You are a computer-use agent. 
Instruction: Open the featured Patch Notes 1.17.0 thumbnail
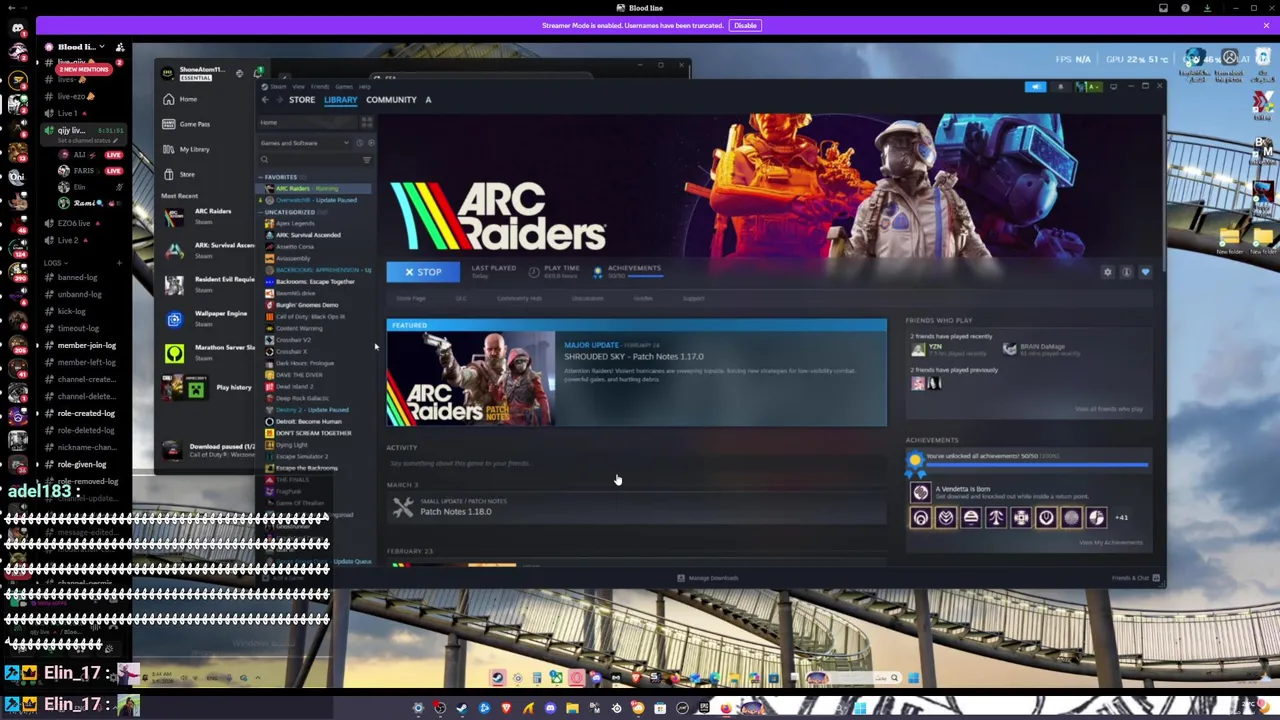[471, 379]
